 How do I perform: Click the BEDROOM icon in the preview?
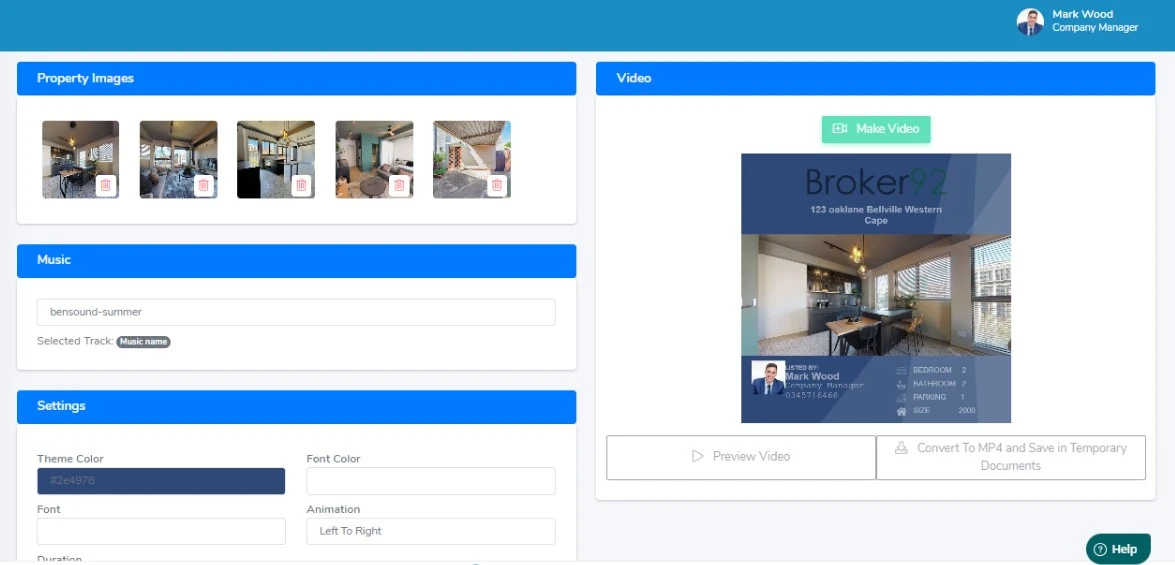[x=901, y=370]
